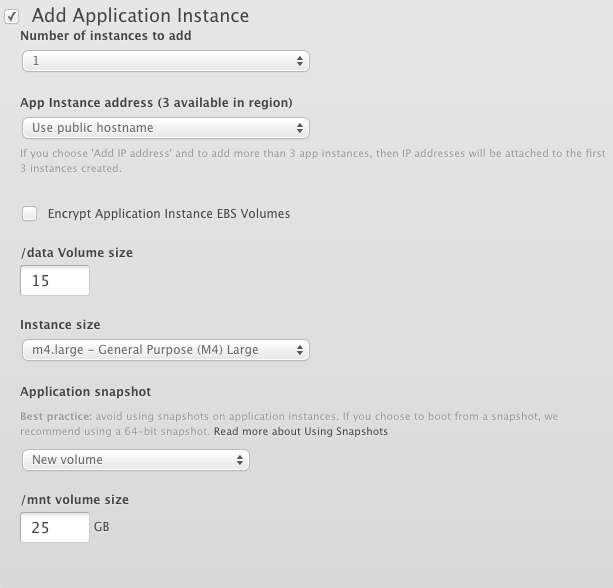Enable Encrypt Application Instance EBS Volumes checkbox
Image resolution: width=613 pixels, height=588 pixels.
30,213
